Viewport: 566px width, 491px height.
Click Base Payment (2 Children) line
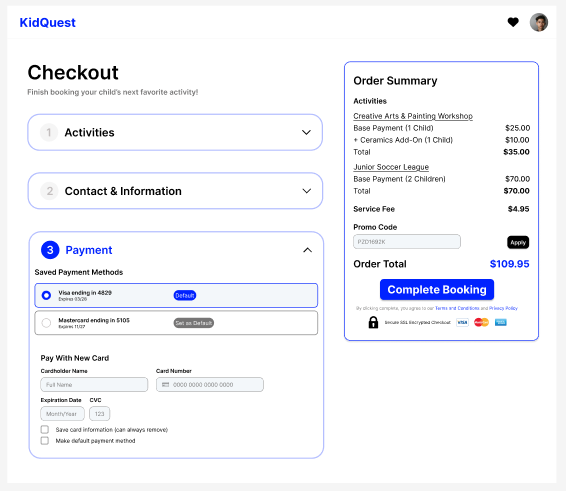pyautogui.click(x=399, y=179)
